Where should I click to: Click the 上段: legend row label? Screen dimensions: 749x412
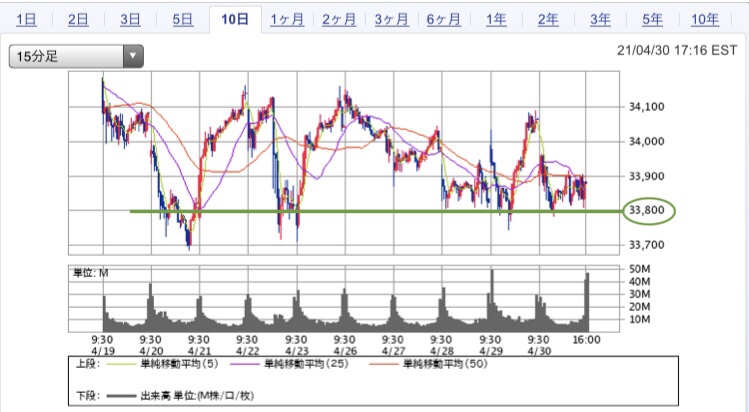pos(88,364)
